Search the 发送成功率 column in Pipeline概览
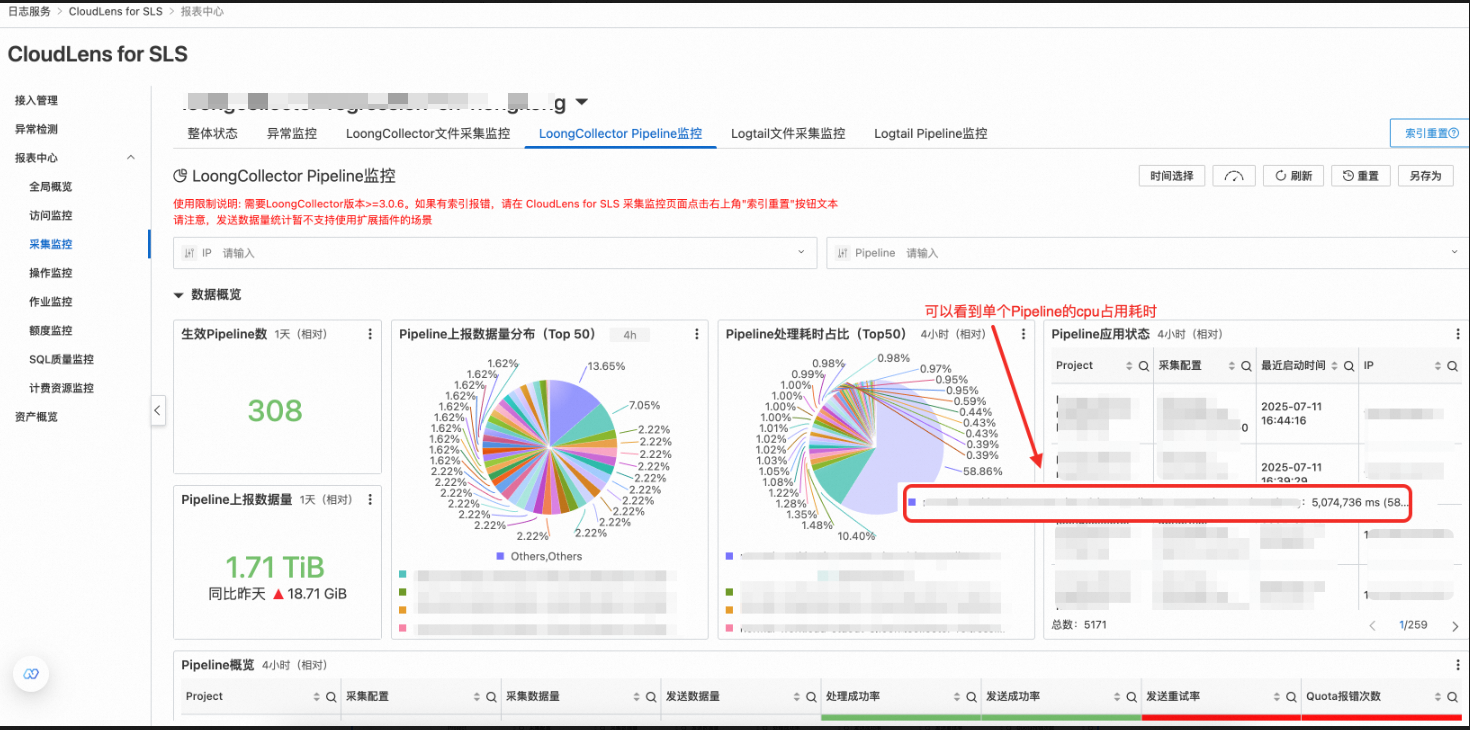 [x=1131, y=697]
